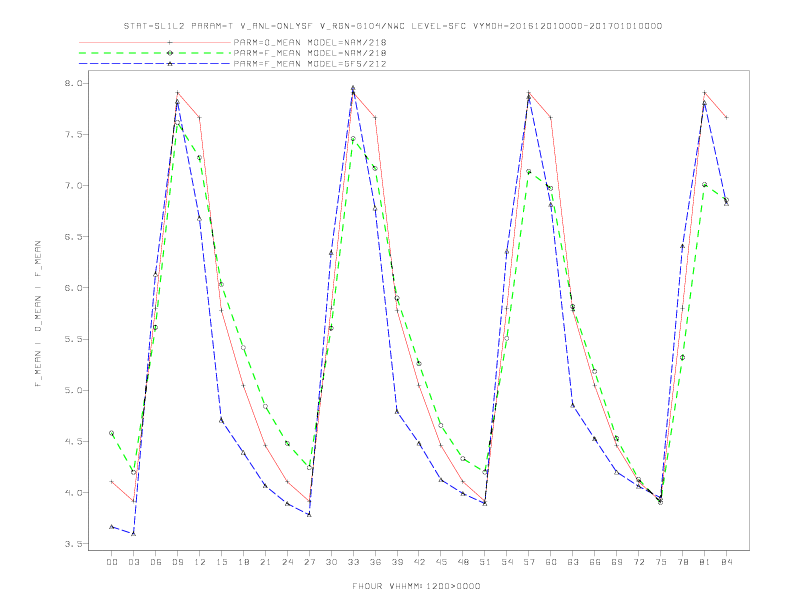Click x-axis tick label 48
This screenshot has height=612, width=792.
tap(463, 562)
